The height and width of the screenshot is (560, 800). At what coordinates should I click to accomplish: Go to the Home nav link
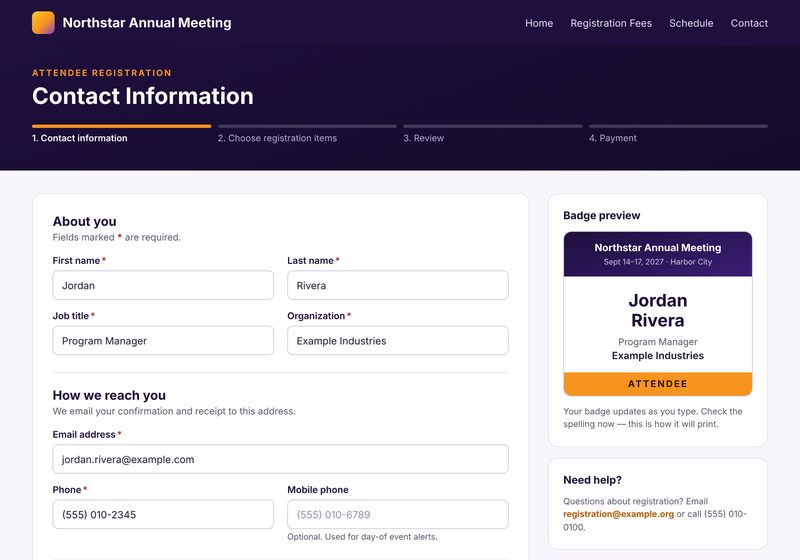pyautogui.click(x=539, y=23)
